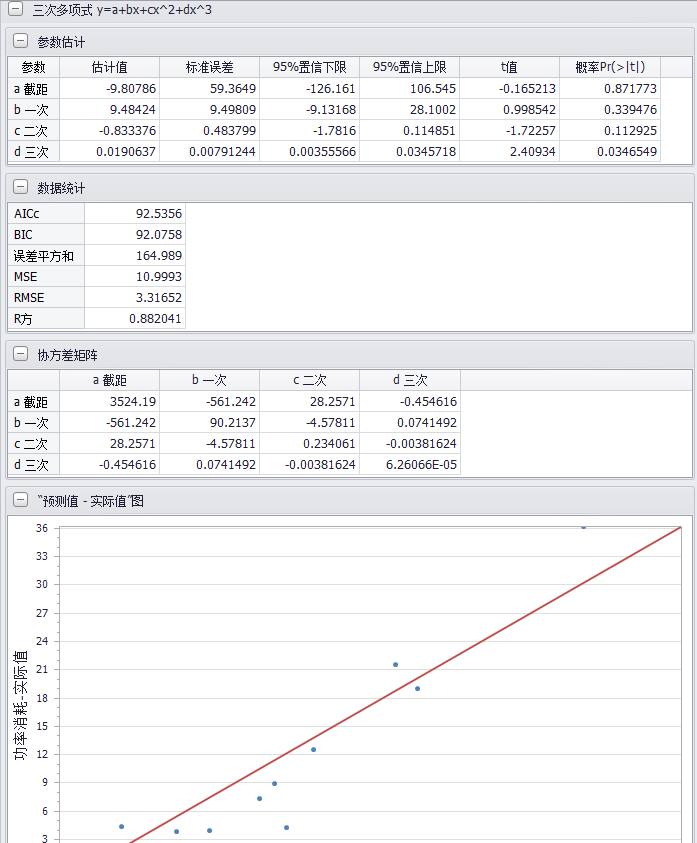Collapse the 协方差矩阵 panel
The image size is (697, 843).
point(20,355)
